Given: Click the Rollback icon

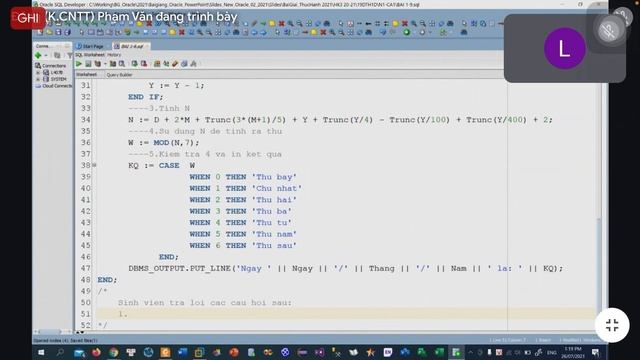Looking at the screenshot, I should point(144,64).
